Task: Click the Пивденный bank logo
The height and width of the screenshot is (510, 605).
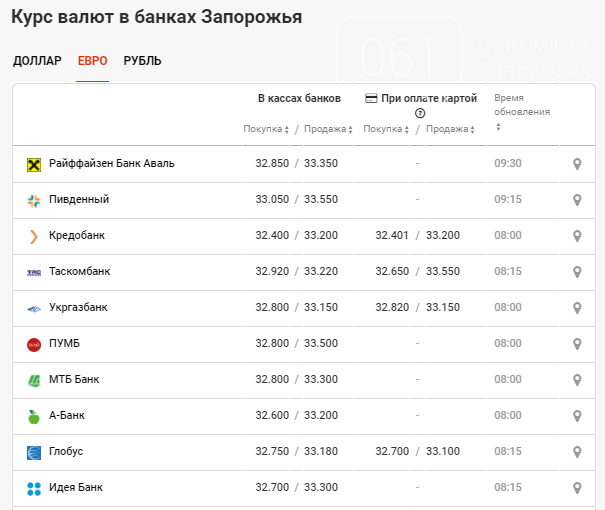Action: [34, 200]
